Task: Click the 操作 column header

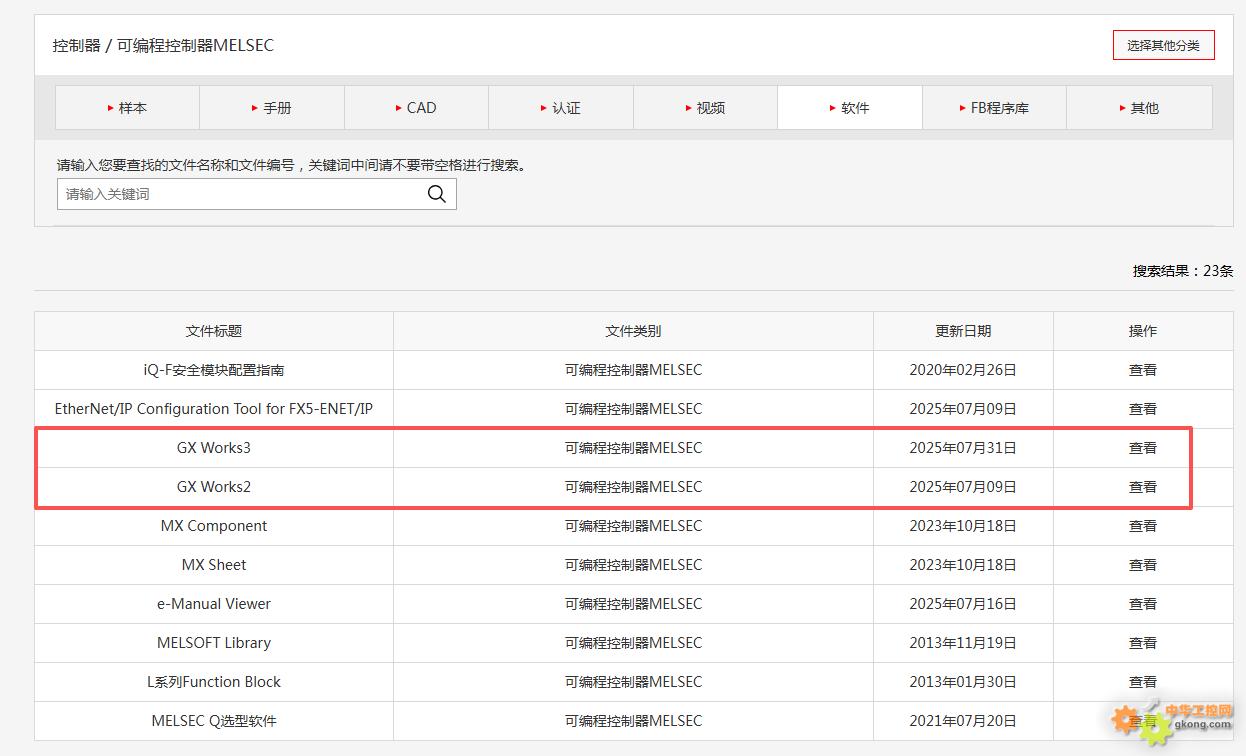Action: [1143, 331]
